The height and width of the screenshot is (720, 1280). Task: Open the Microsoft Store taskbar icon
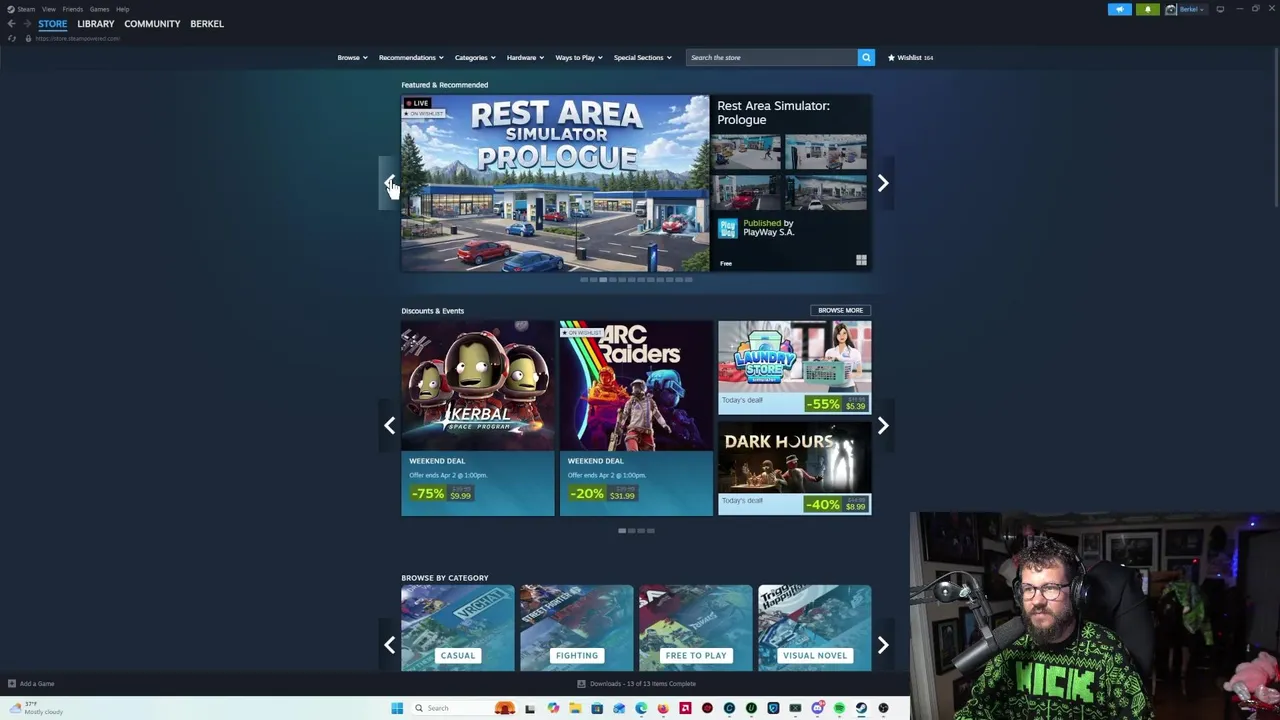point(597,708)
